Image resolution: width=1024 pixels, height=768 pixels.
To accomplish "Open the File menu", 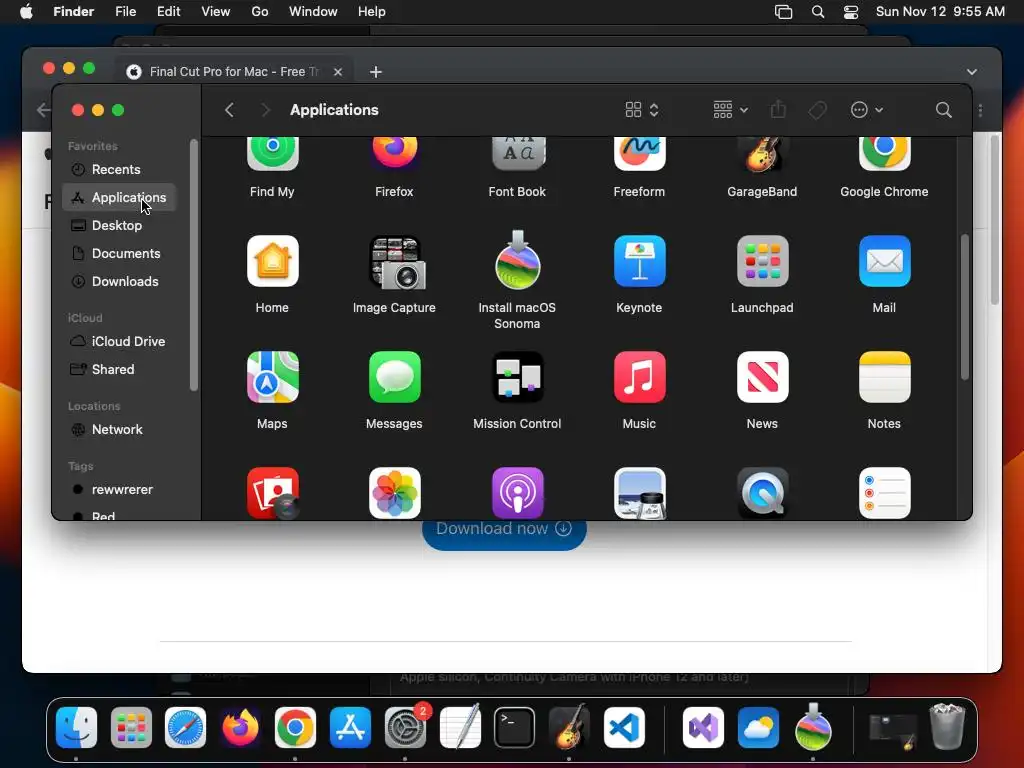I will point(125,12).
